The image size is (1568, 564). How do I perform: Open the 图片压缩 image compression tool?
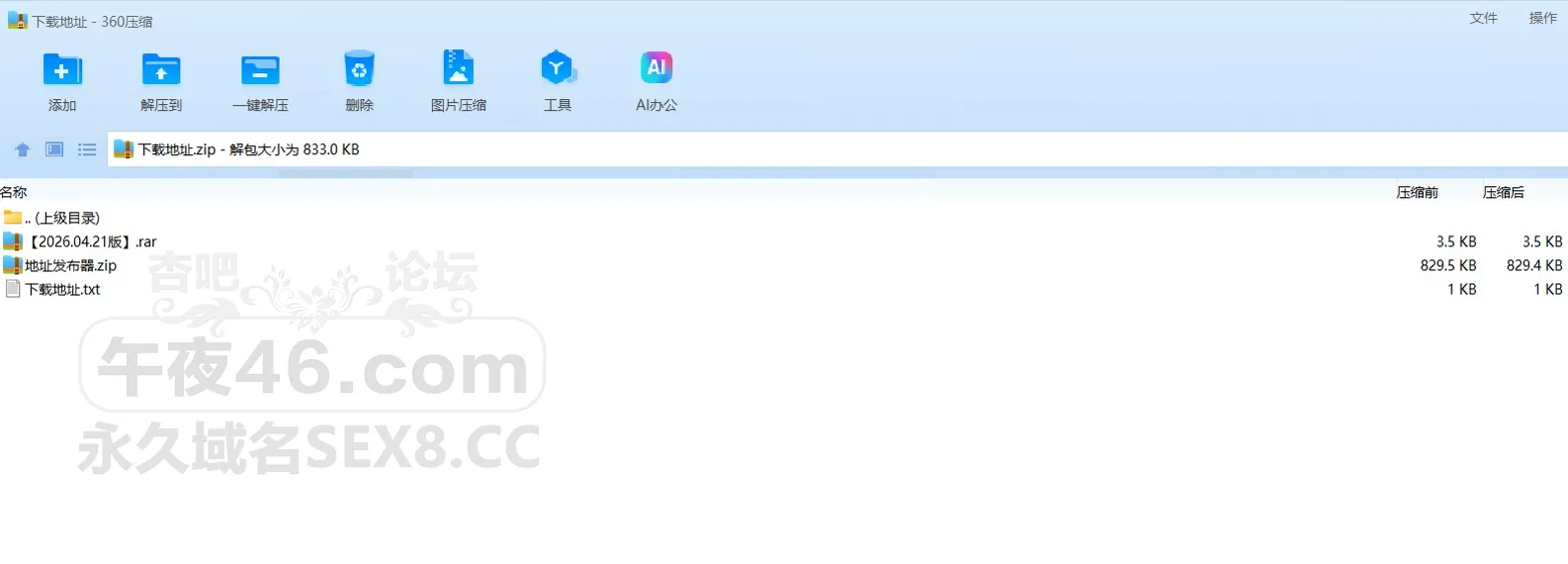[458, 68]
